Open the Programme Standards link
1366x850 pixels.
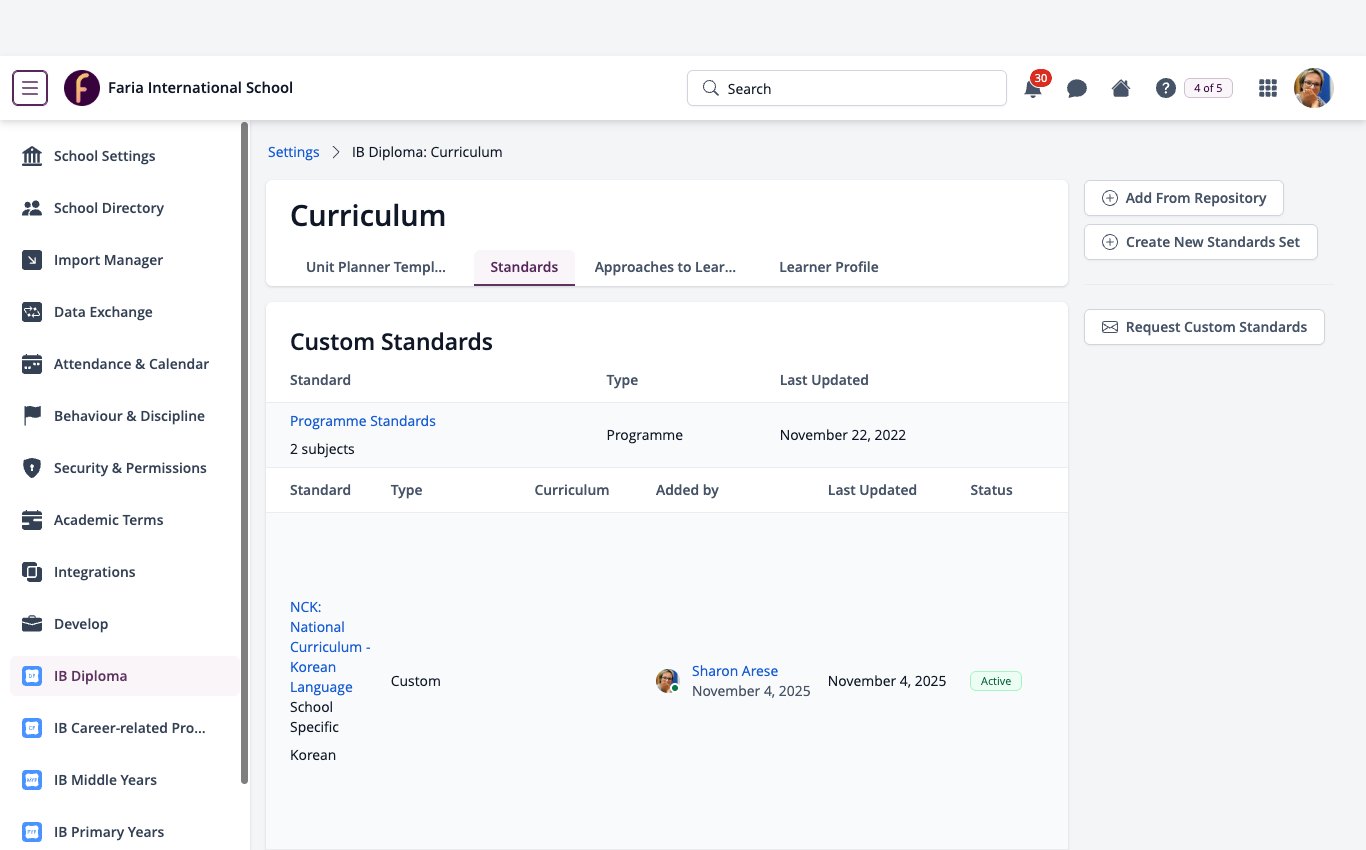tap(363, 421)
